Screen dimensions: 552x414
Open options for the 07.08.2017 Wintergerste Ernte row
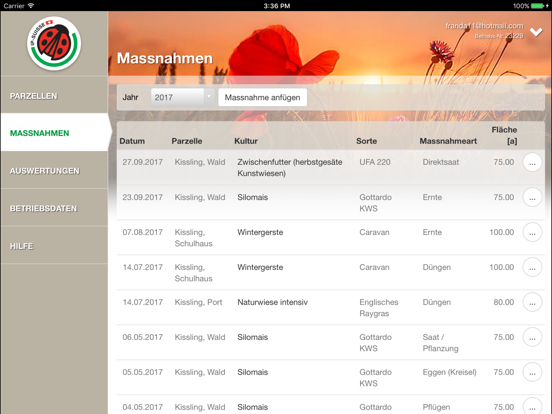[532, 232]
